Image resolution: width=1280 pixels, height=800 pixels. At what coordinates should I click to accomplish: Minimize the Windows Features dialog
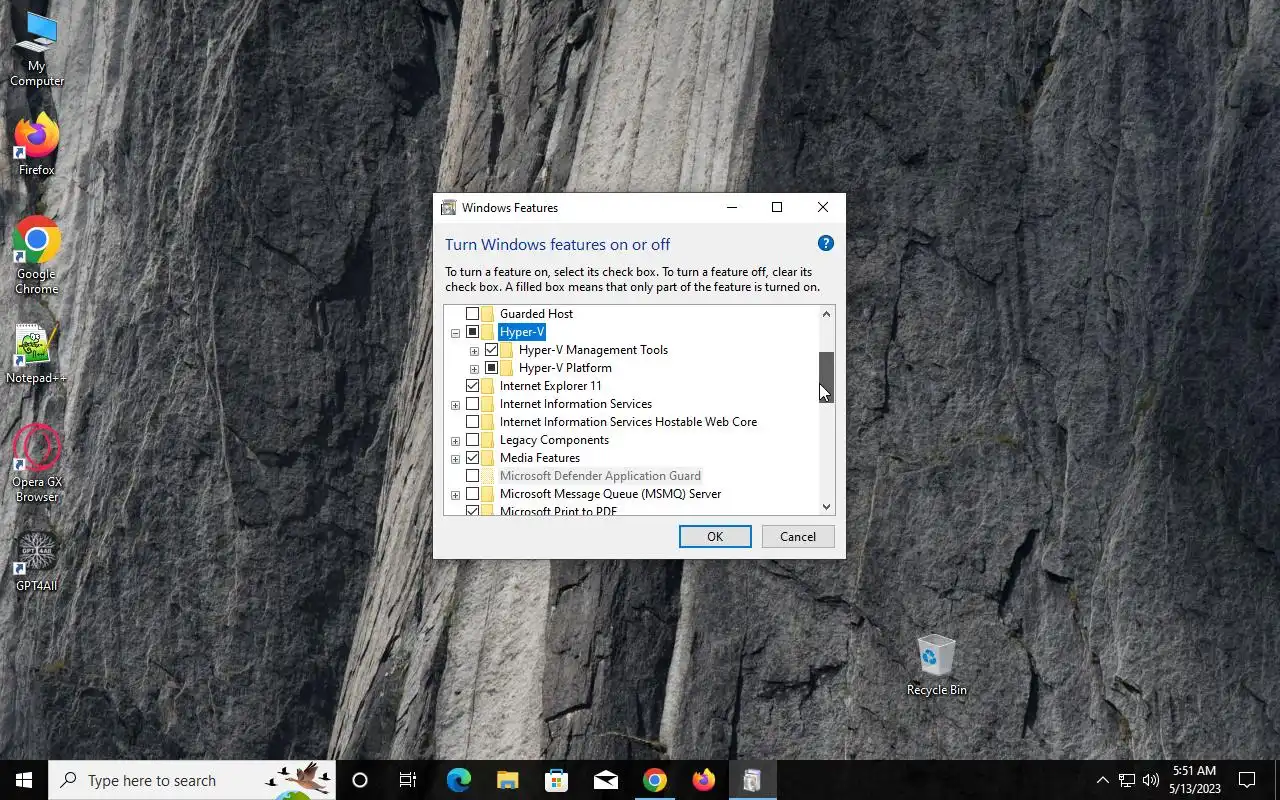pos(732,208)
